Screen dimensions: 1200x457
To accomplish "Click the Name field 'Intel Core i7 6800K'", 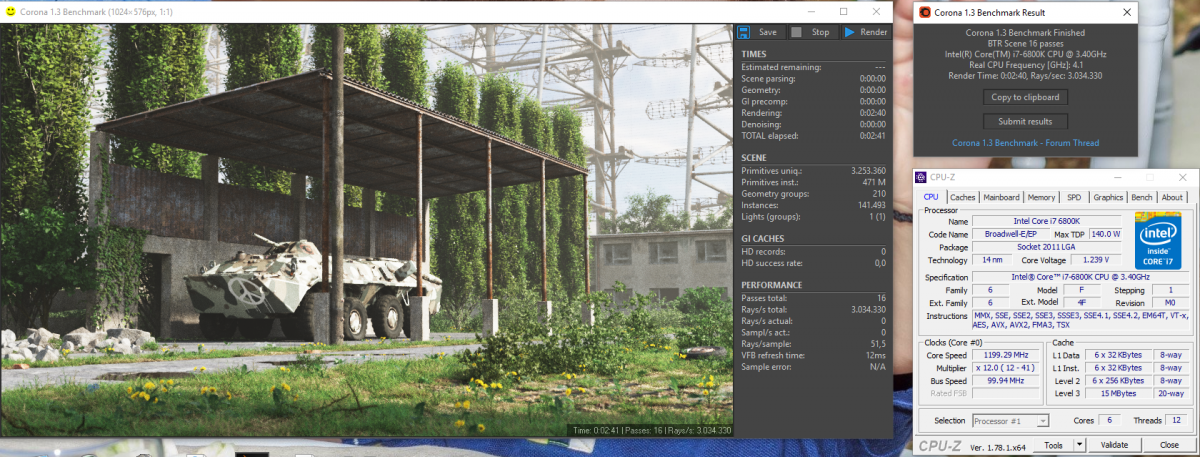I will pos(1047,220).
